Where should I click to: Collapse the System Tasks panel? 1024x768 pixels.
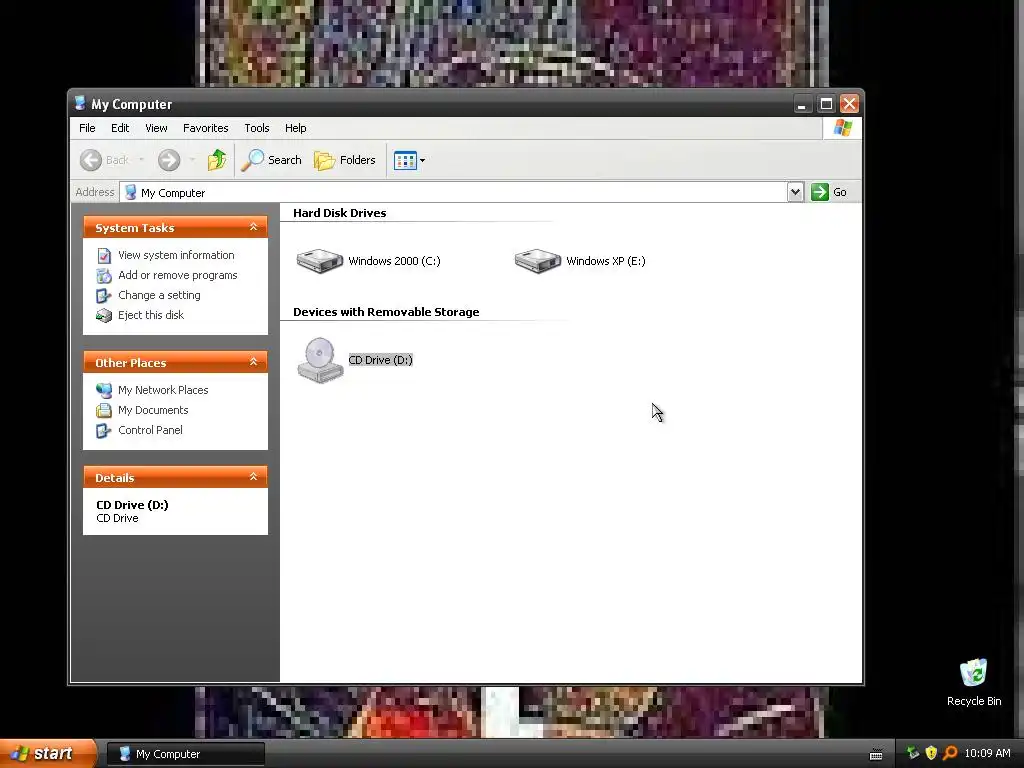253,227
